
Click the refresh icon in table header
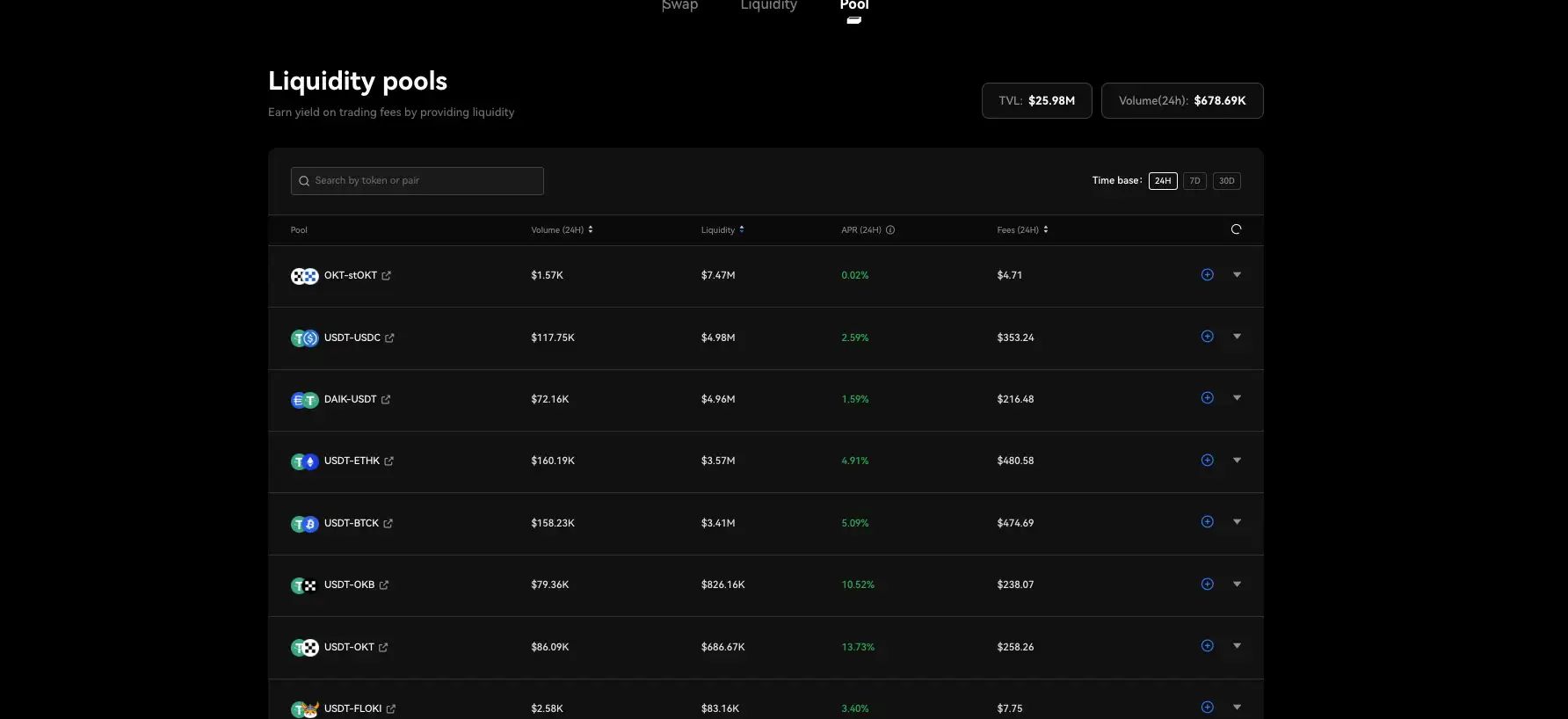click(x=1236, y=229)
